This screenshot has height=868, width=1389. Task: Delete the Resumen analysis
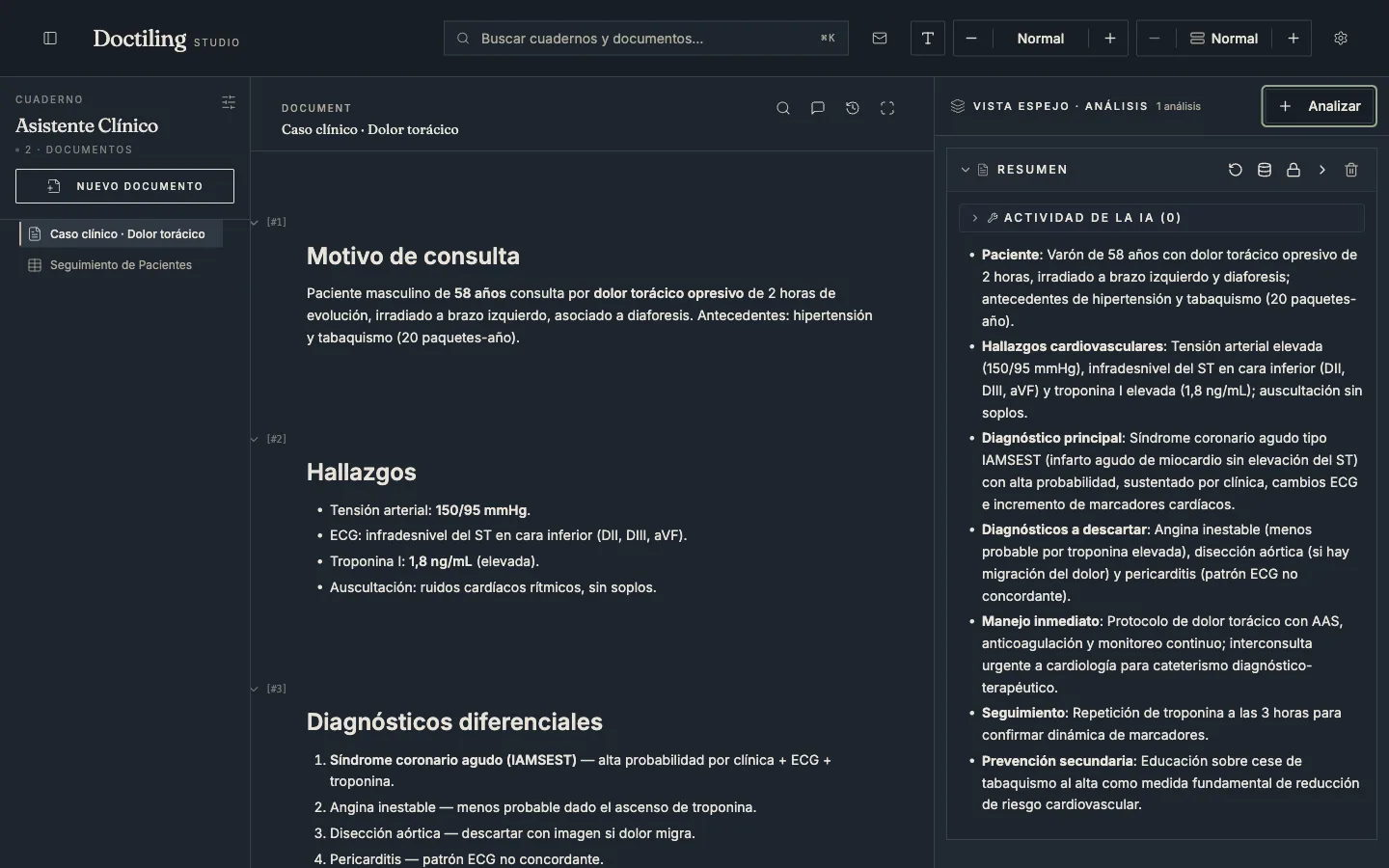pyautogui.click(x=1351, y=170)
